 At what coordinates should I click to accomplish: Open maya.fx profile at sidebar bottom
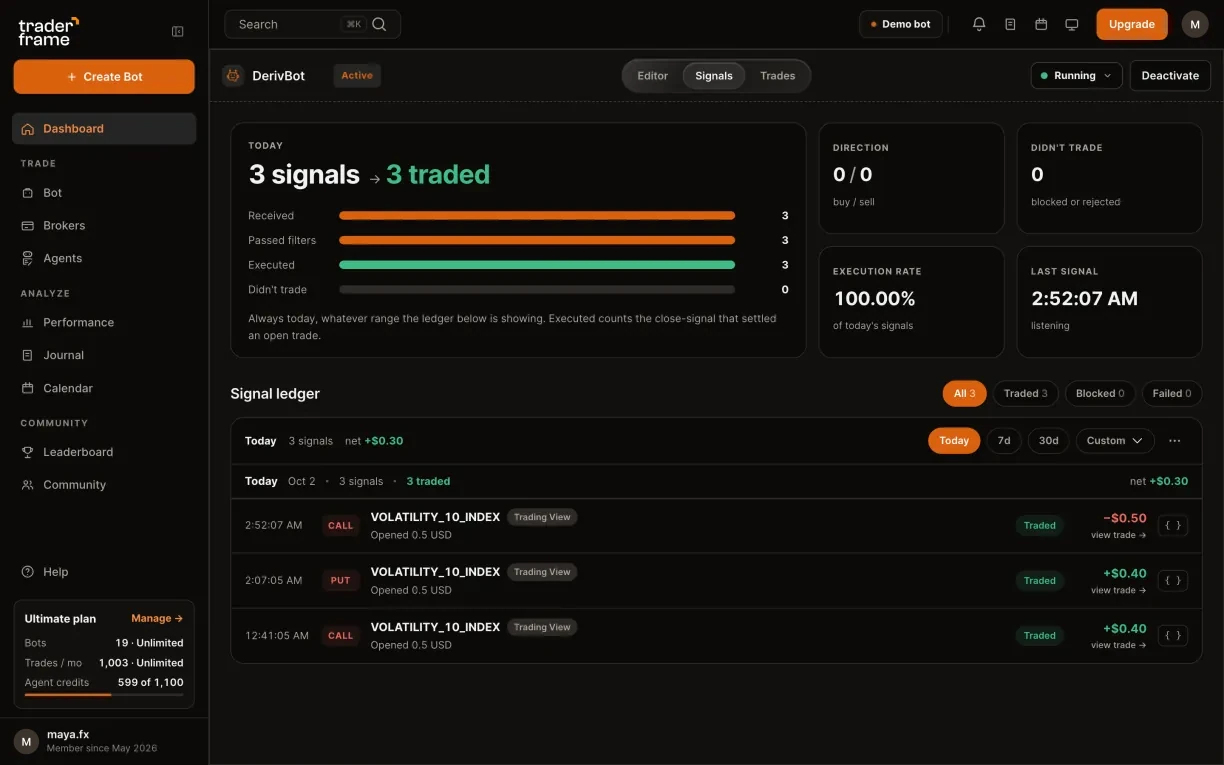(x=104, y=741)
